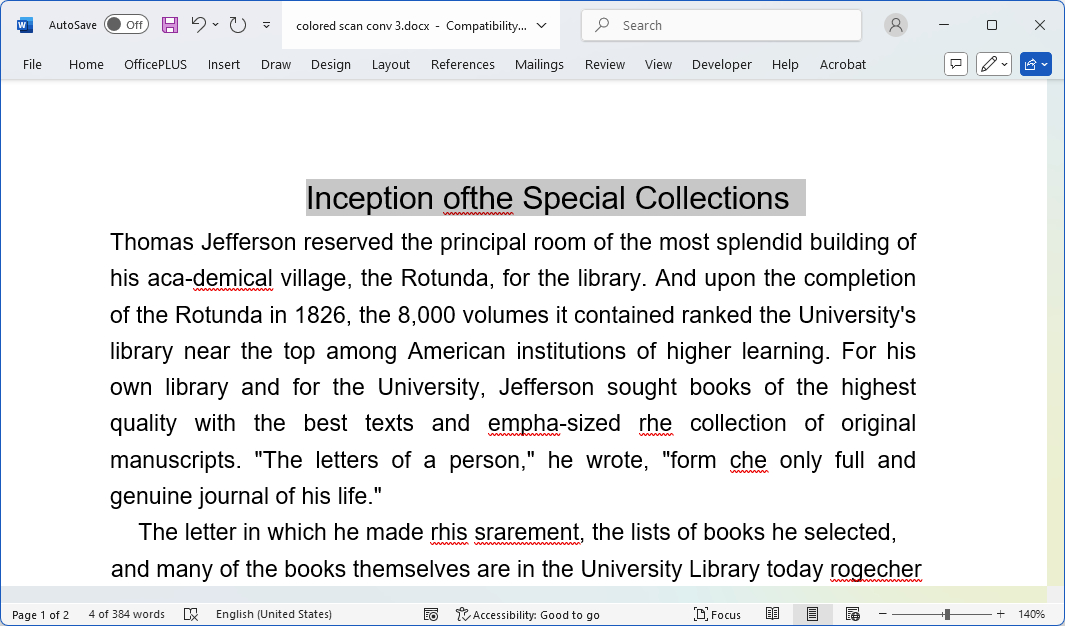The image size is (1065, 626).
Task: Open the References ribbon tab
Action: (462, 64)
